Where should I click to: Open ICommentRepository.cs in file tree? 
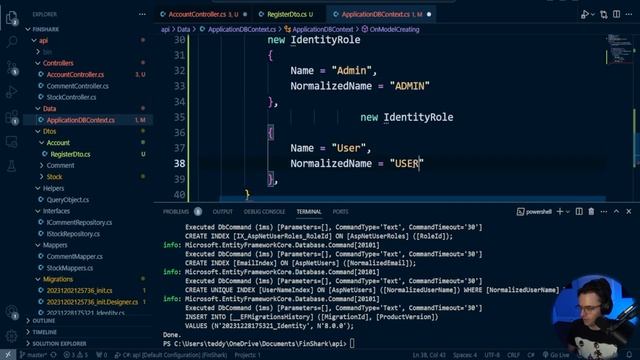coord(79,222)
